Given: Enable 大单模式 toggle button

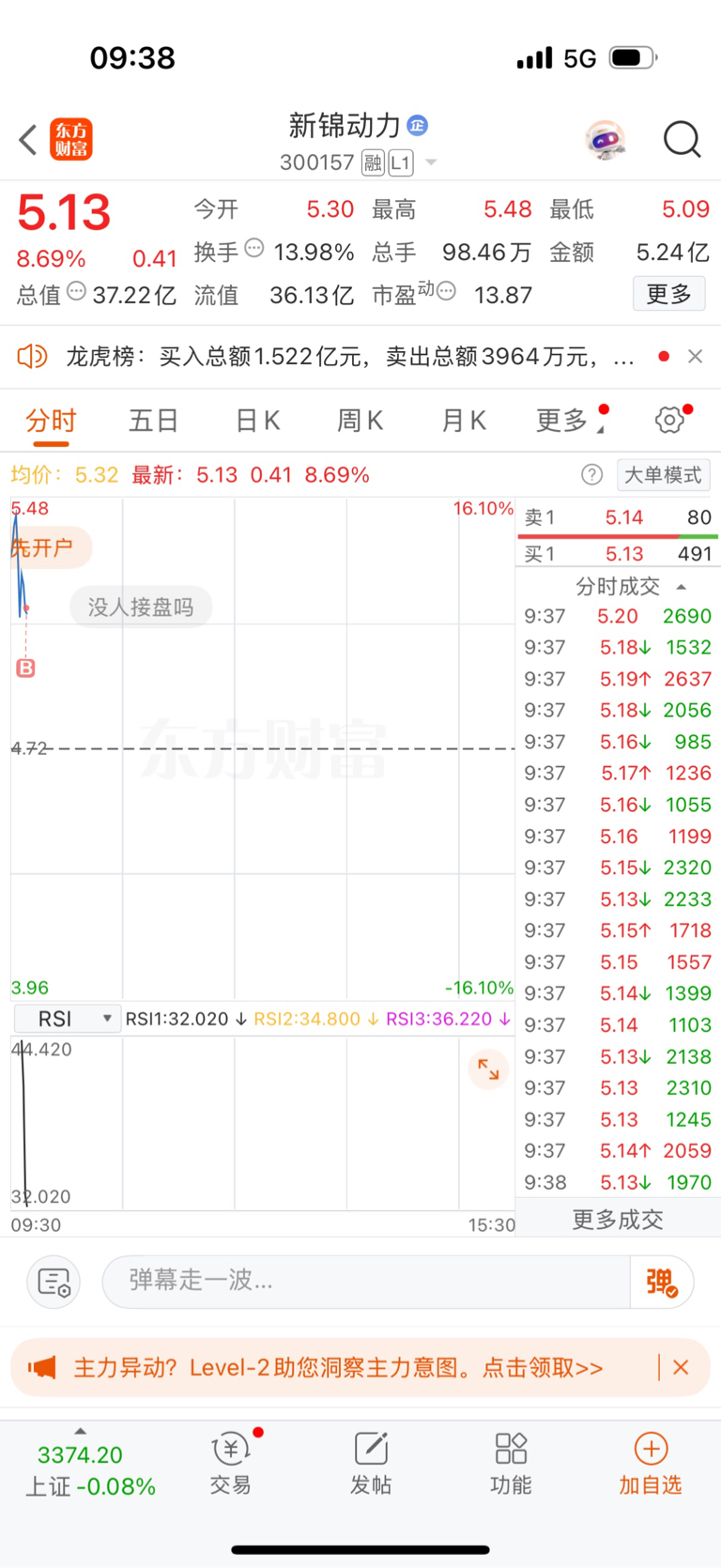Looking at the screenshot, I should [x=663, y=475].
